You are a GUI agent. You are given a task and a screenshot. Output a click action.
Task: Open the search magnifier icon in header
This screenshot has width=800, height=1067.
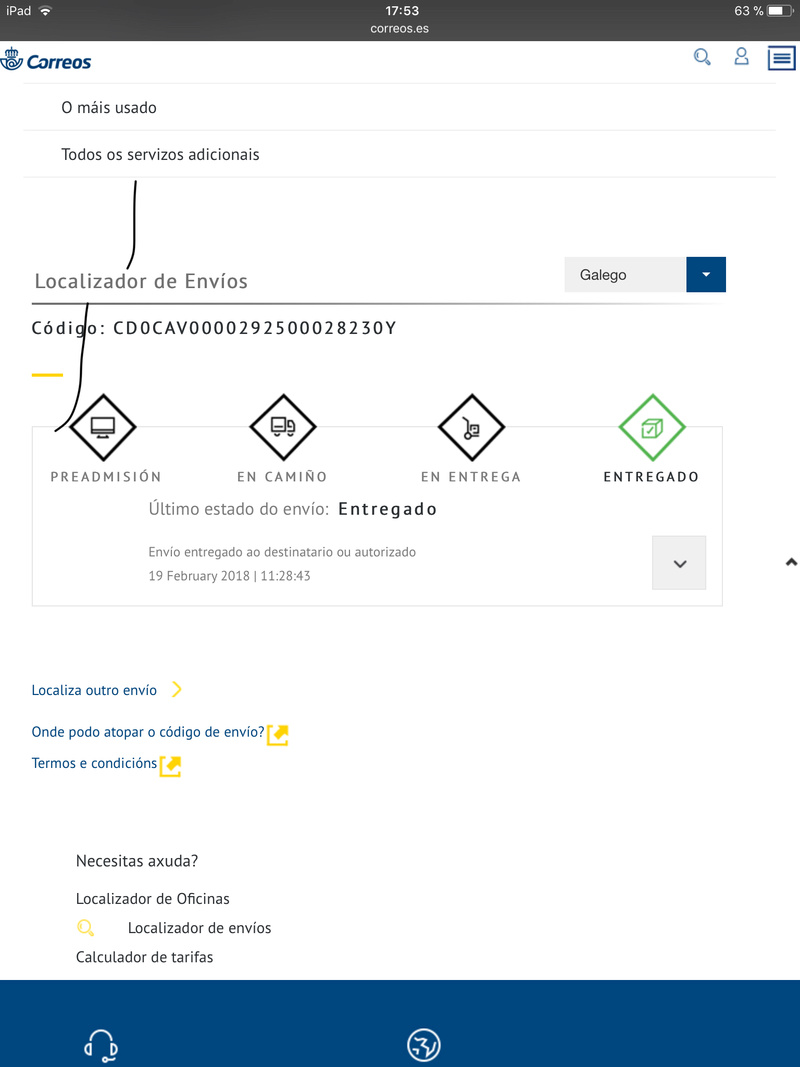[702, 57]
